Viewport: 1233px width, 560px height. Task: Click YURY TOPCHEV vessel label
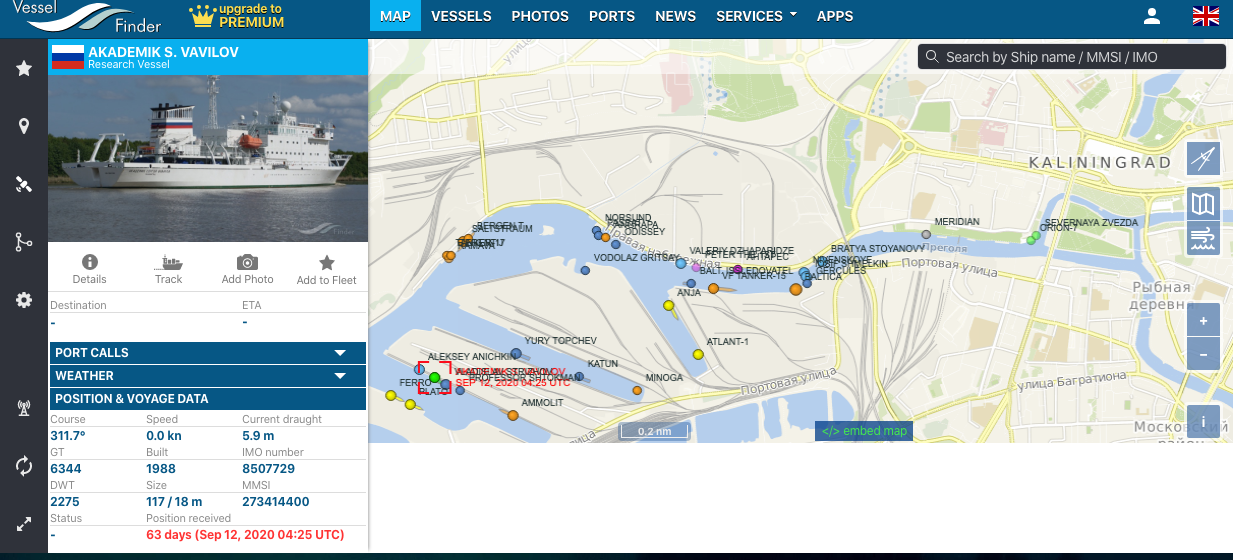coord(560,341)
